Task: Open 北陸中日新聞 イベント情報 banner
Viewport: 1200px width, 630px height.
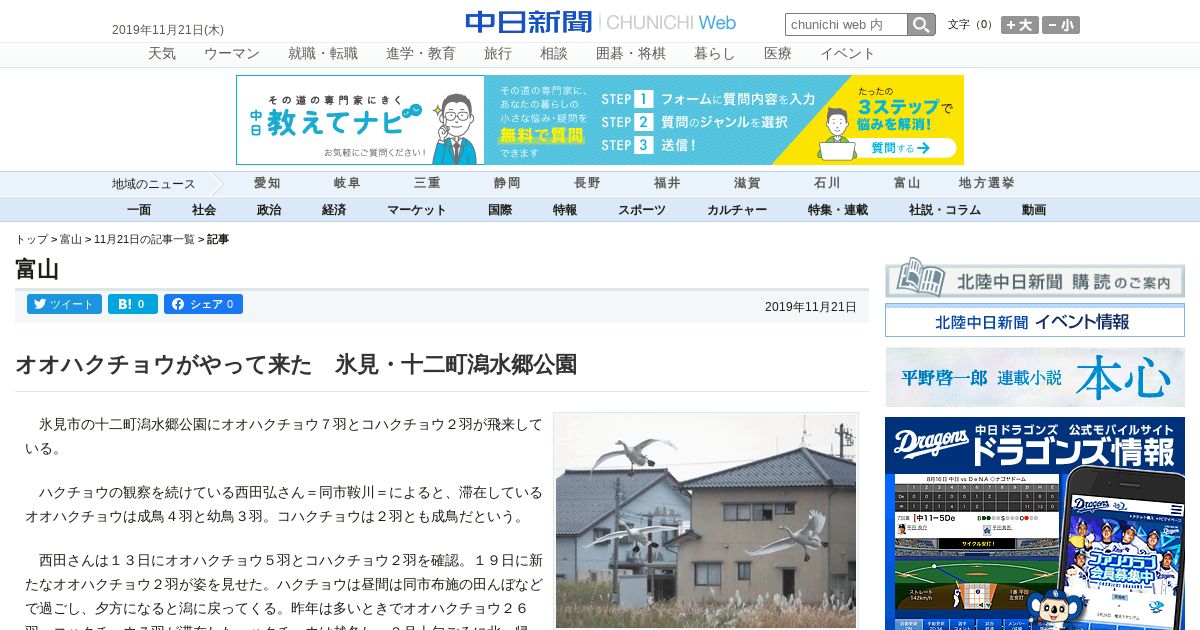Action: [1035, 321]
